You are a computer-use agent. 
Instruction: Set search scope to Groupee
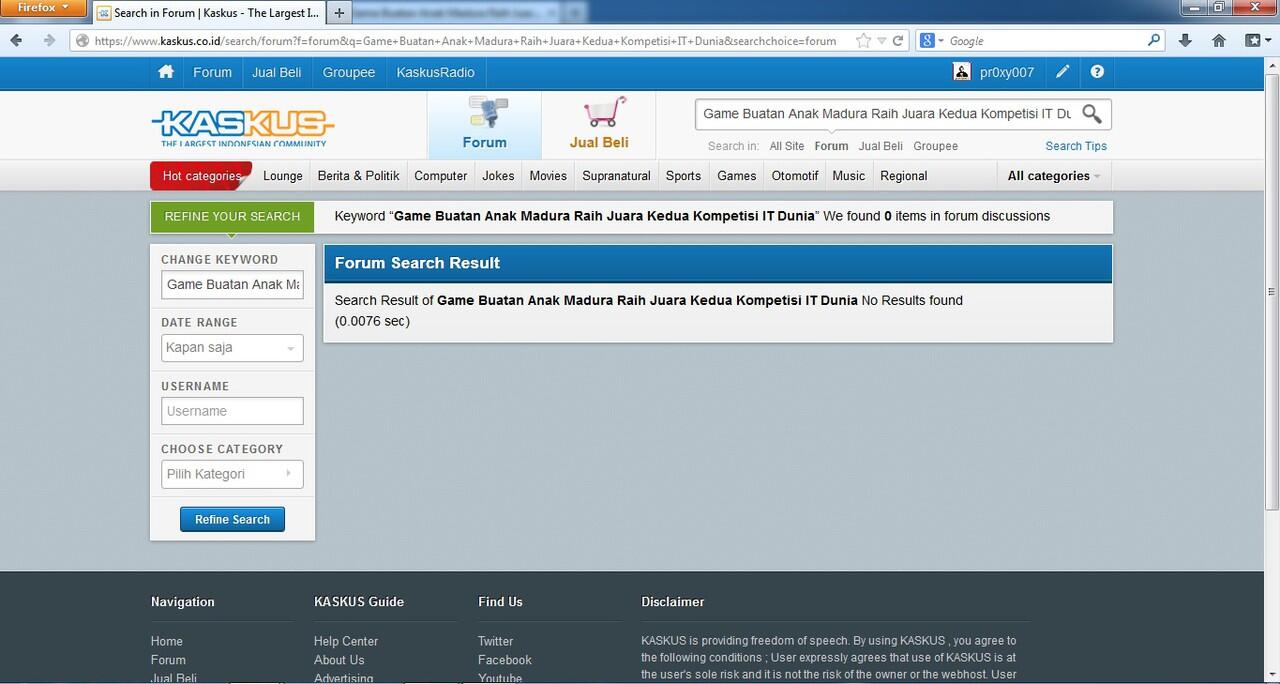[936, 146]
